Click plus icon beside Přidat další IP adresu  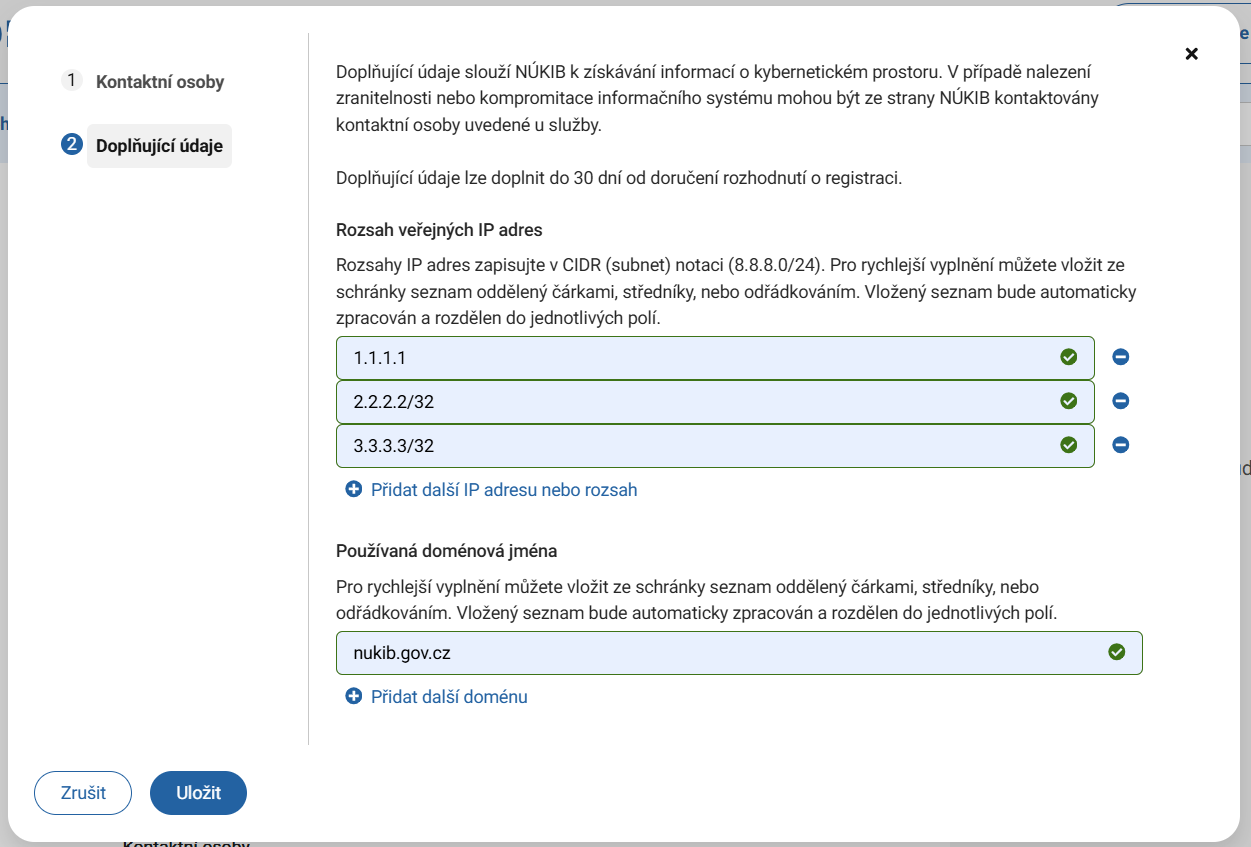click(353, 490)
